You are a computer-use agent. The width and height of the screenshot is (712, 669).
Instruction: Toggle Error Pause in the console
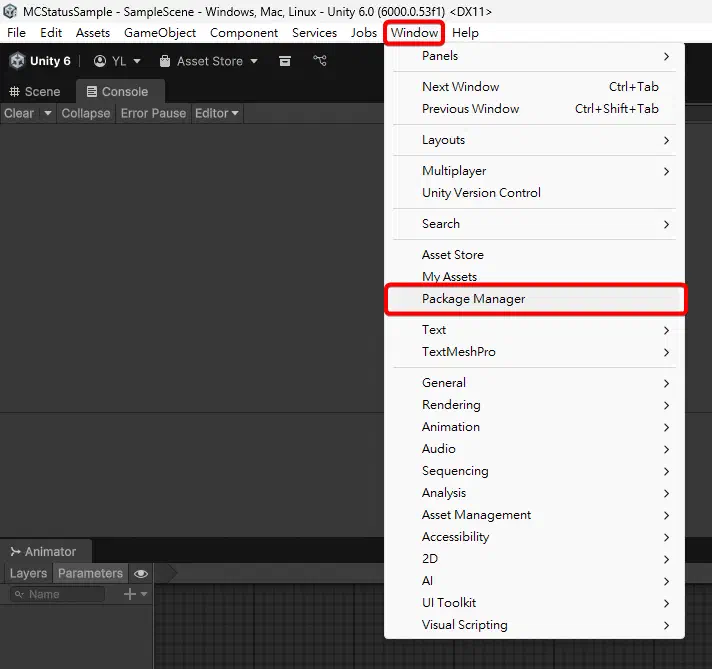[x=153, y=113]
